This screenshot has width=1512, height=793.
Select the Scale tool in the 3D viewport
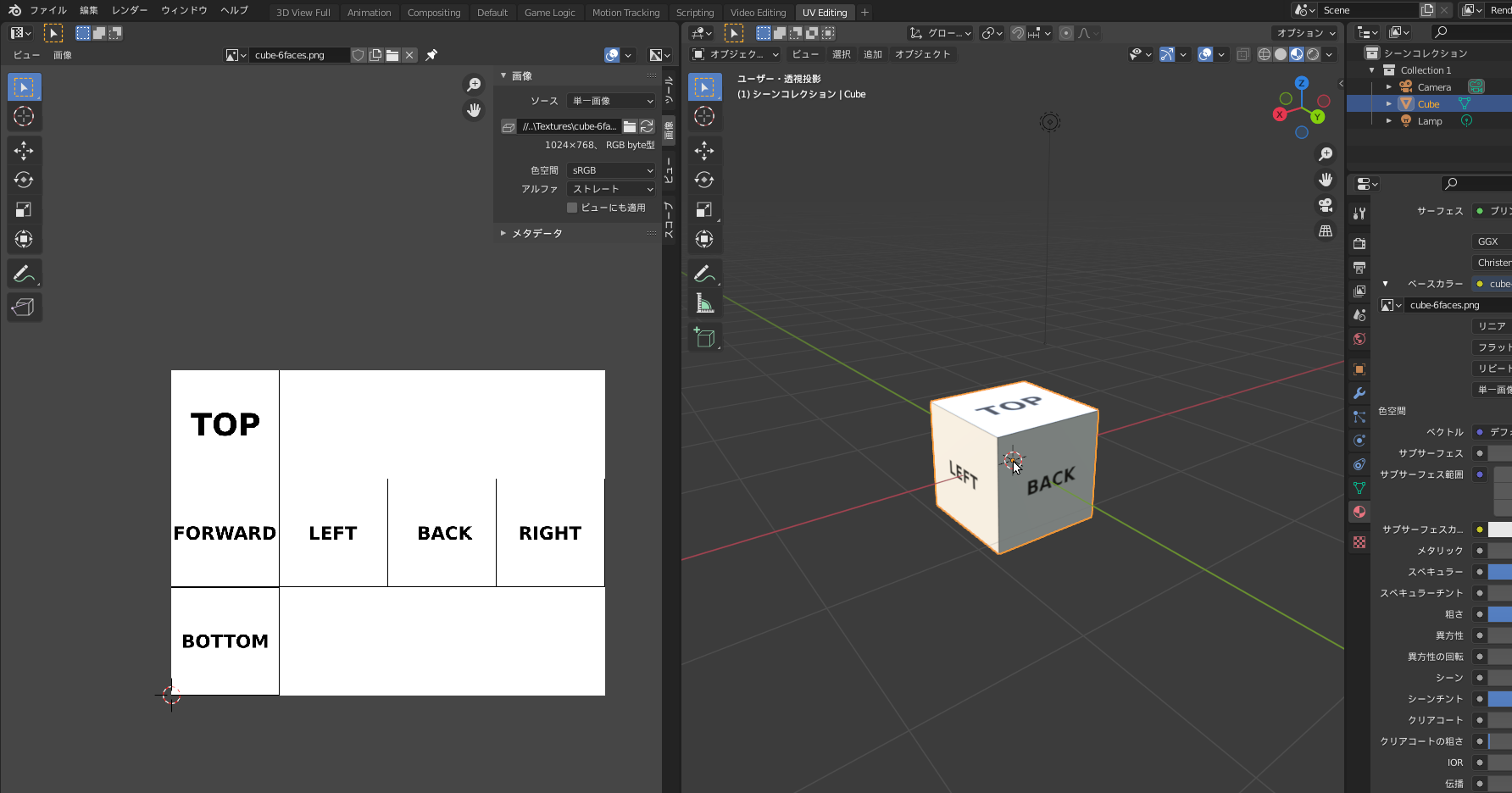pos(704,209)
